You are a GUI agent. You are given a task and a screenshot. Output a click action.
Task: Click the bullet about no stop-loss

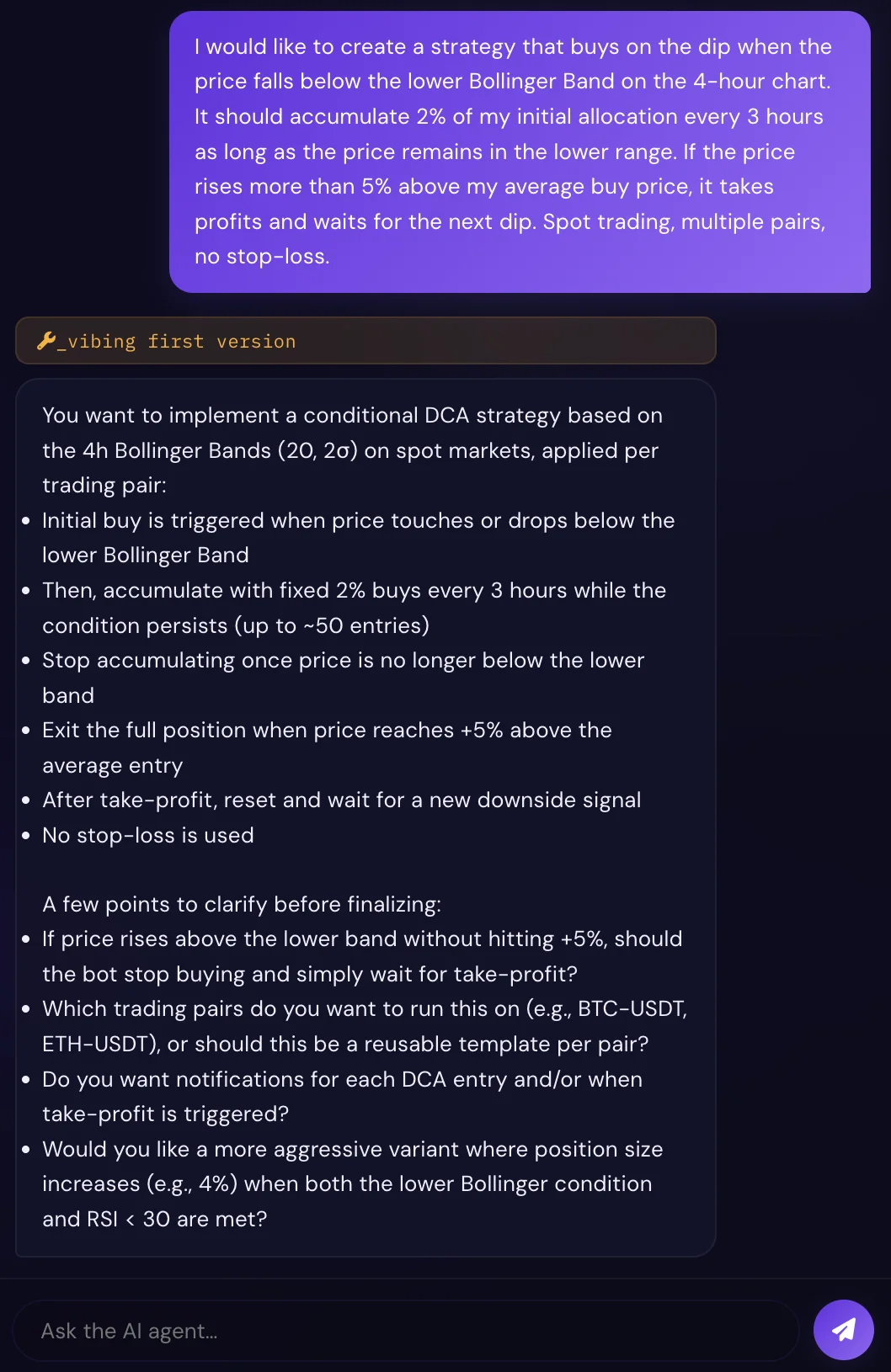coord(148,835)
